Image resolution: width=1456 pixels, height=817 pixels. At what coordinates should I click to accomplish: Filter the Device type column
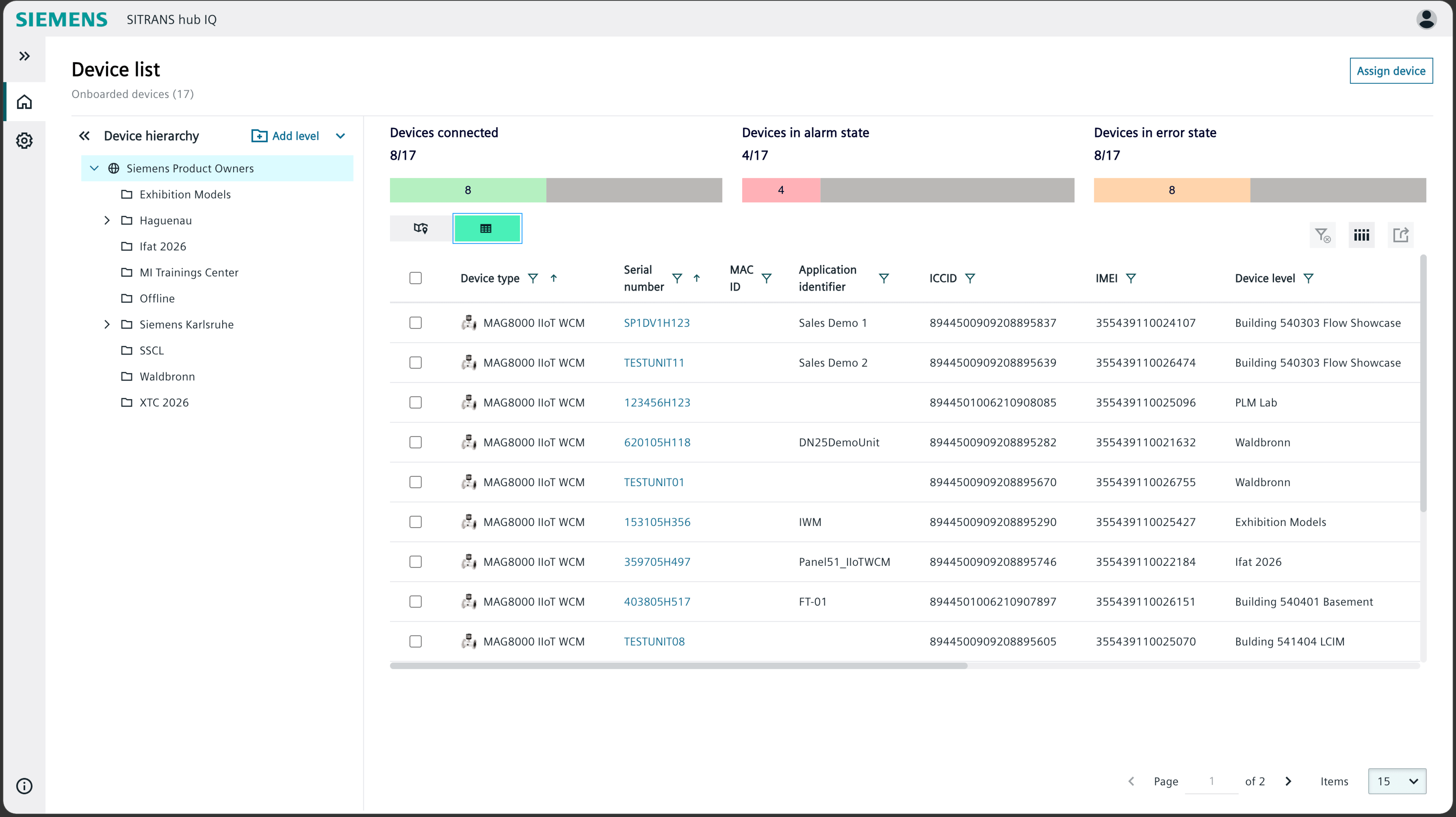533,278
